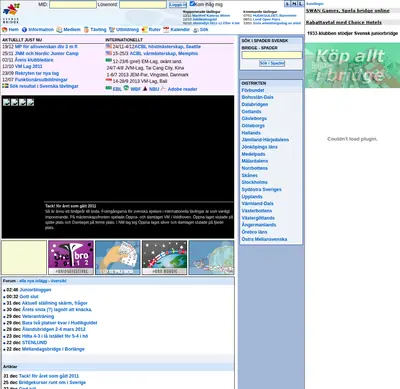This screenshot has height=389, width=400.
Task: Select large font size L button
Action: point(300,4)
